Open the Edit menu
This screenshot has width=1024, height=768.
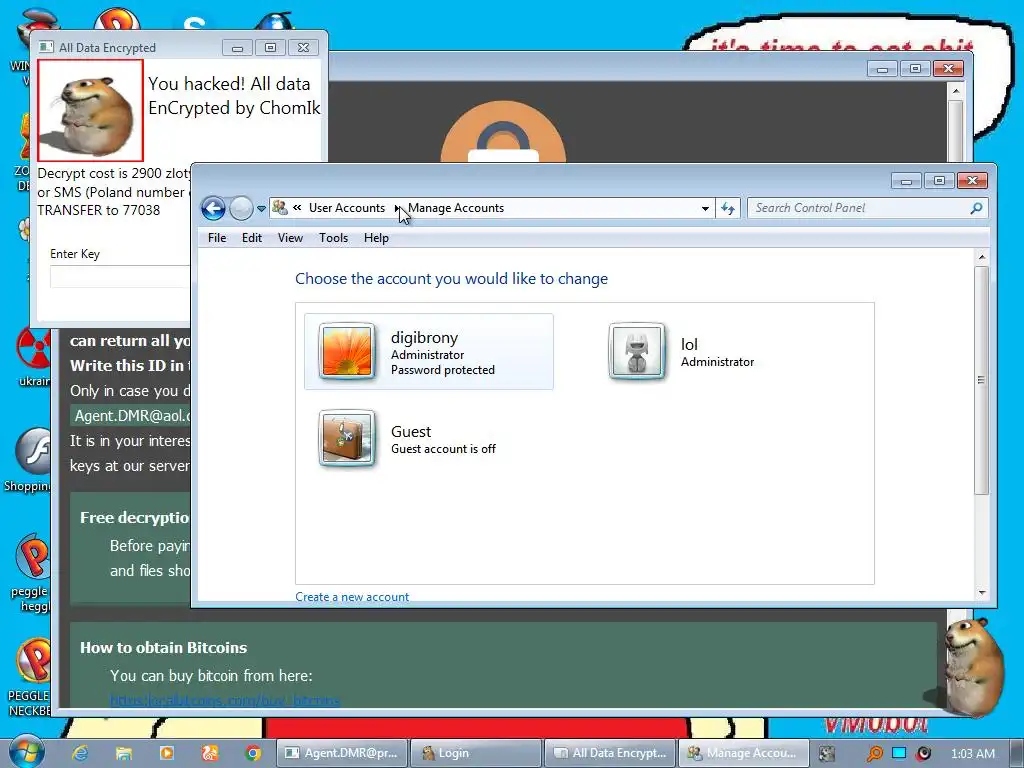pos(251,238)
